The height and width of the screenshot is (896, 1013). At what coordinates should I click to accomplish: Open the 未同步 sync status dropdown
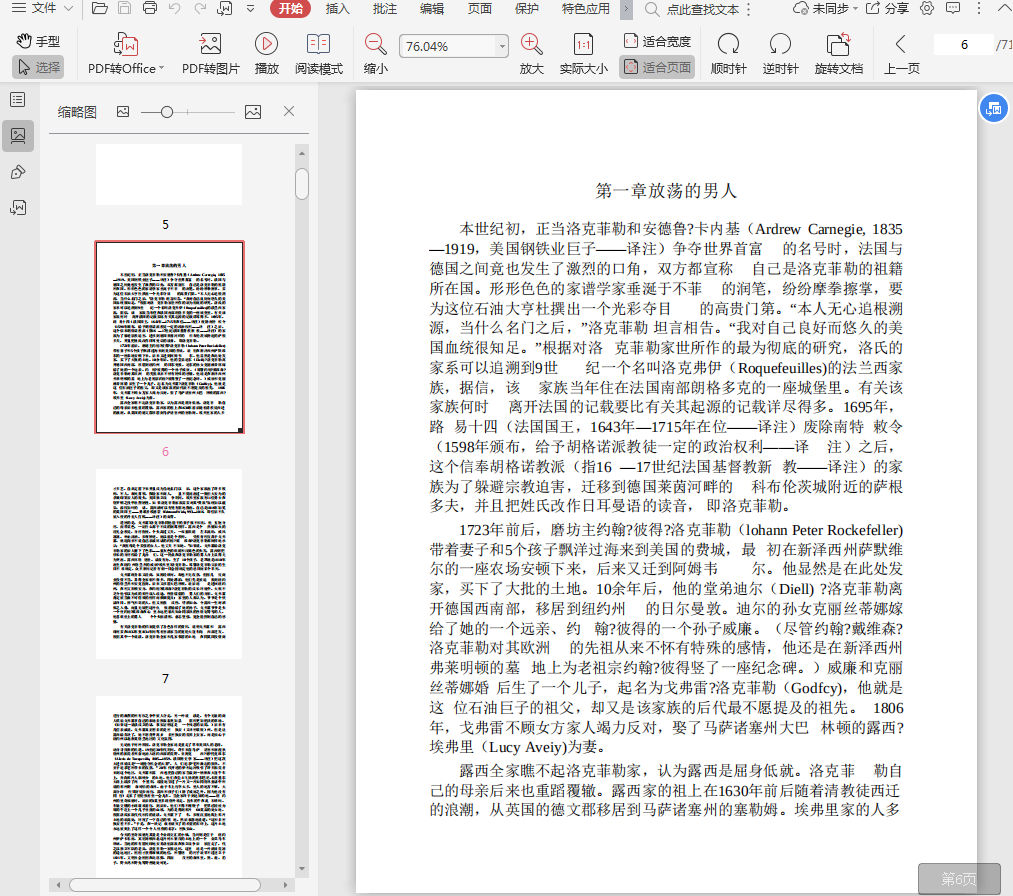tap(826, 8)
